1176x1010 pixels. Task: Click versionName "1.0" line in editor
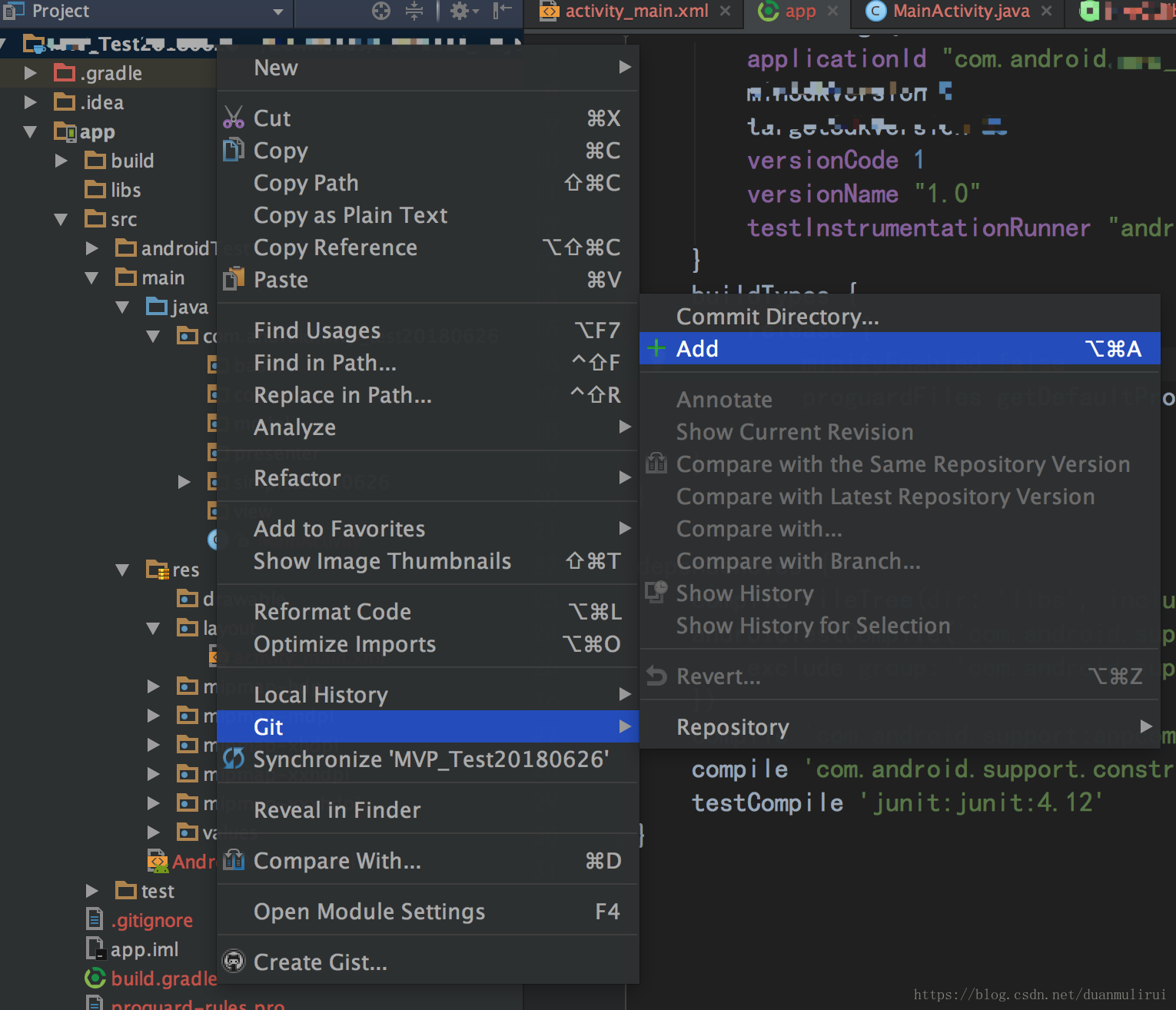click(863, 194)
